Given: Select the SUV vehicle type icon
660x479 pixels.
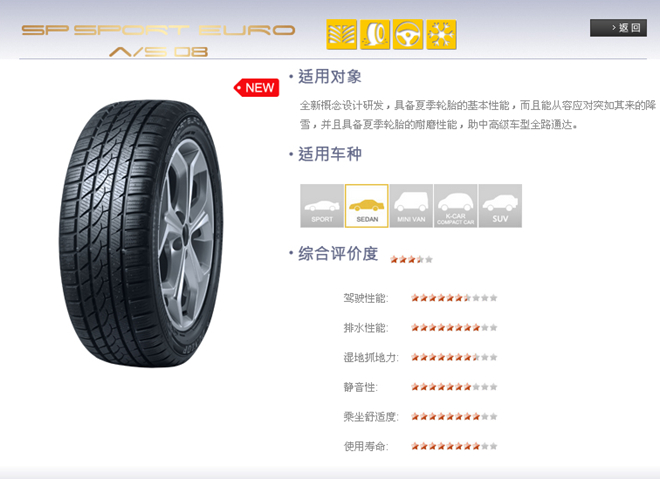Looking at the screenshot, I should pos(500,206).
